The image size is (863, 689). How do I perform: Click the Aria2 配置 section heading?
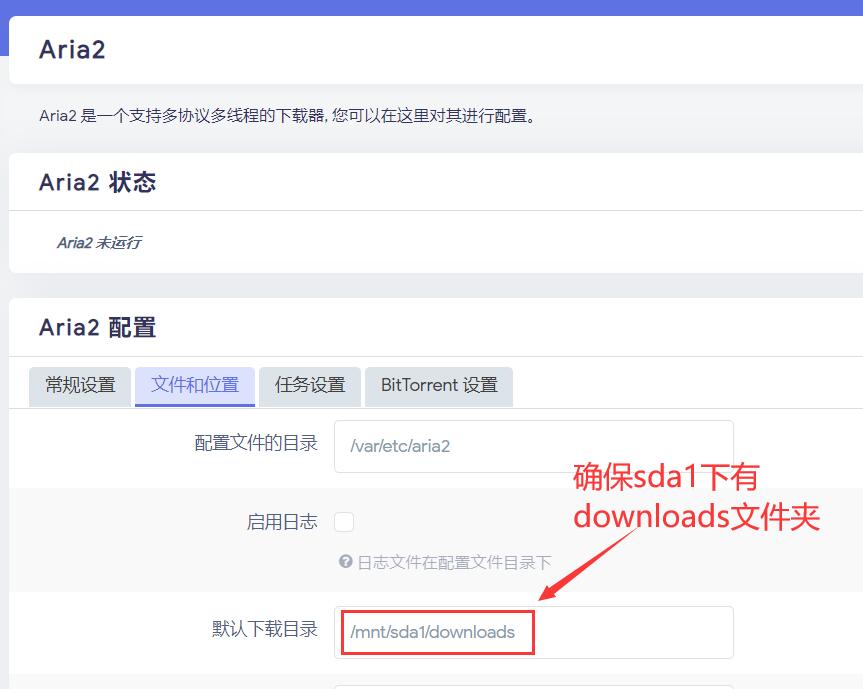point(97,327)
